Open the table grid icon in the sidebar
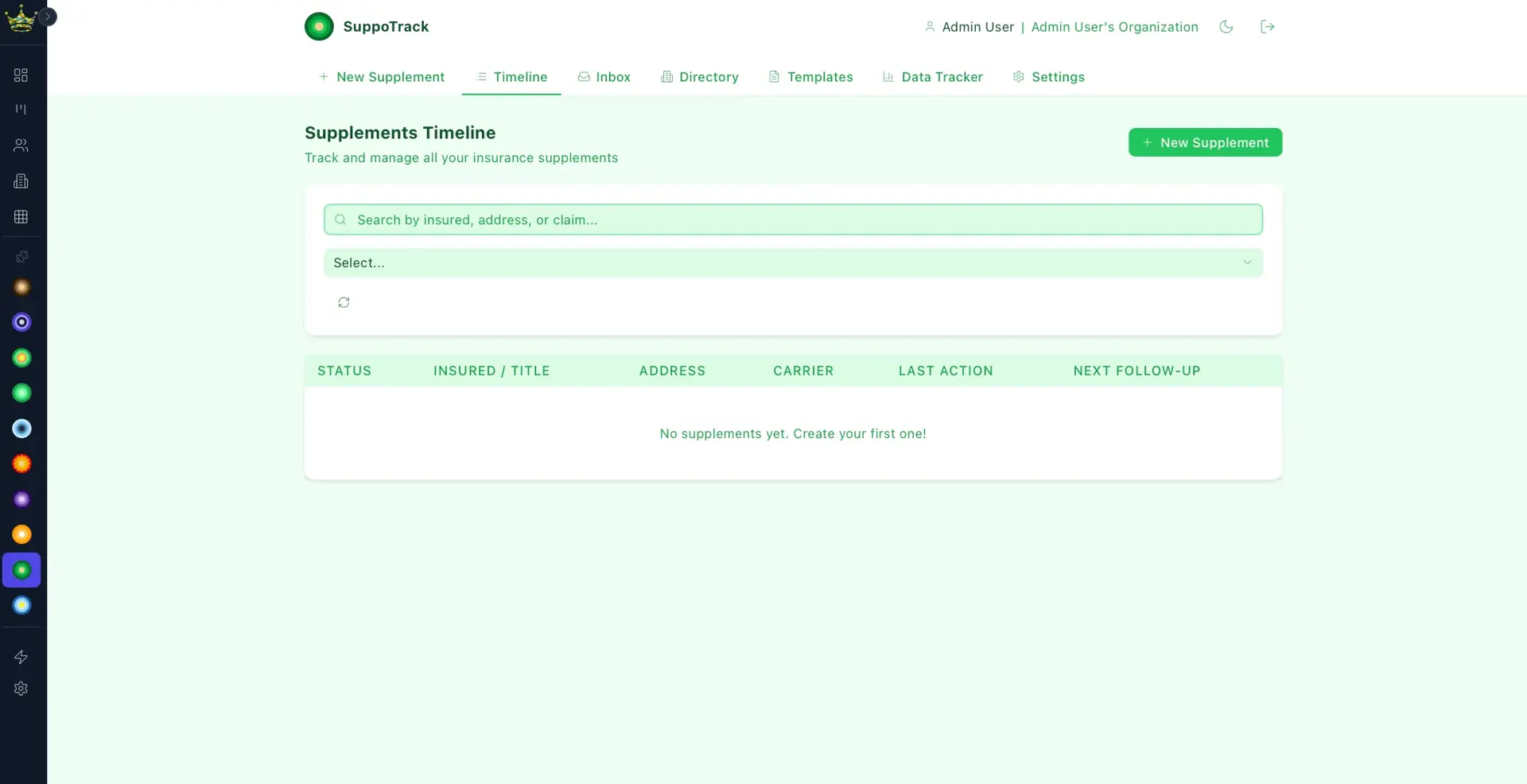This screenshot has width=1527, height=784. [x=21, y=216]
